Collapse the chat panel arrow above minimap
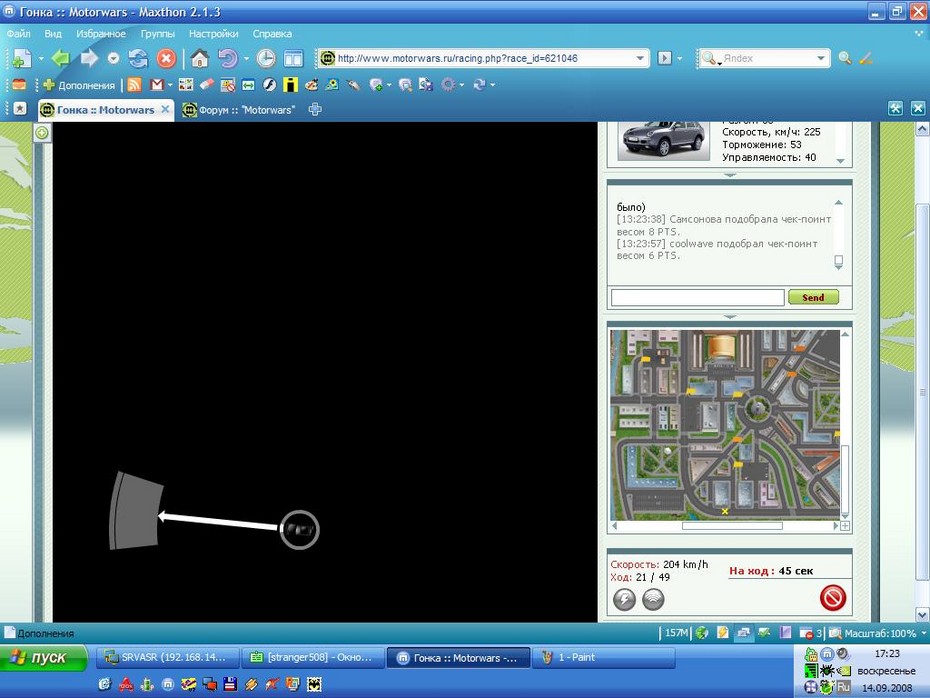 [730, 317]
